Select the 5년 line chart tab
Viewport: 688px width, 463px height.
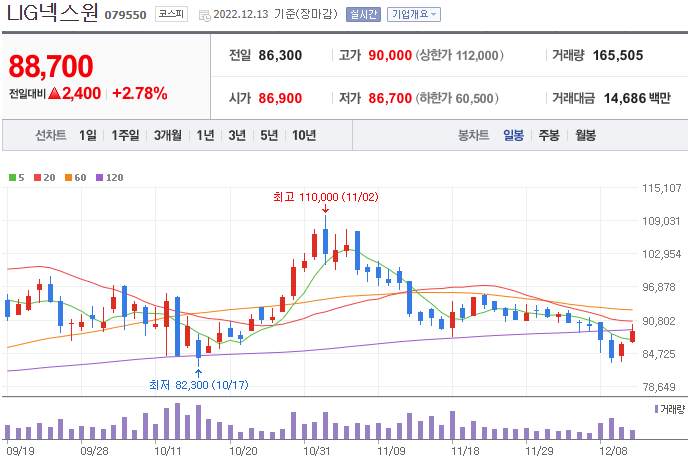tap(269, 136)
